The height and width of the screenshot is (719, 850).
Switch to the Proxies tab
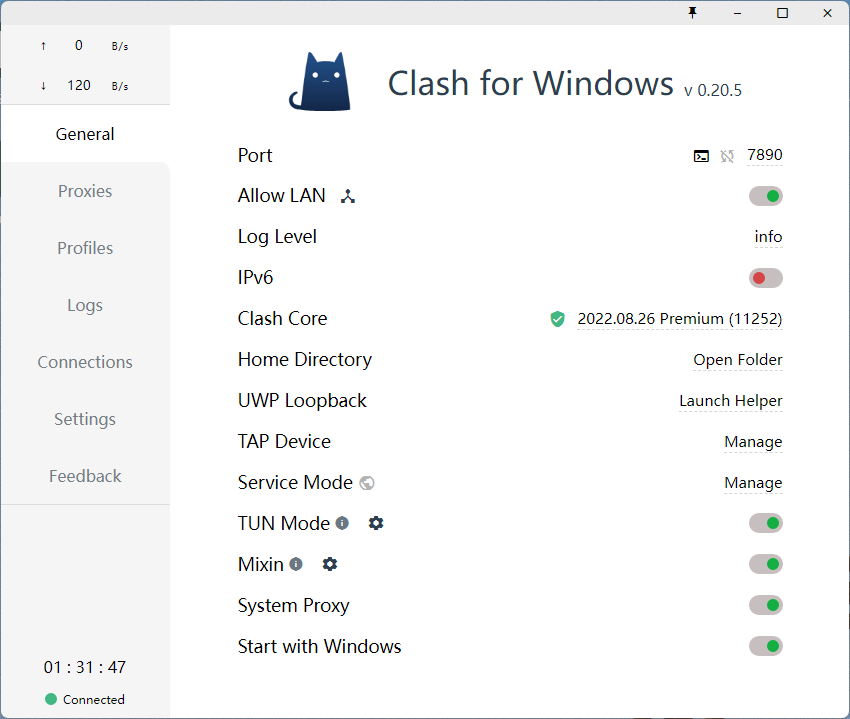click(x=85, y=191)
